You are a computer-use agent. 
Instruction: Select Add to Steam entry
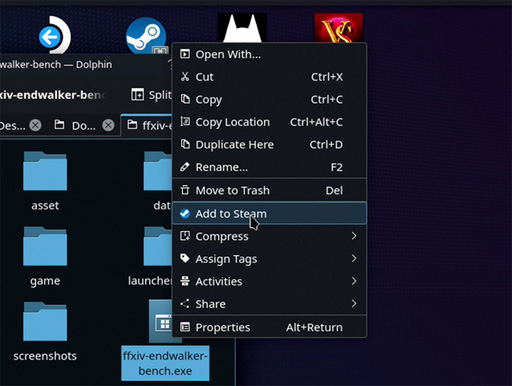click(x=269, y=213)
